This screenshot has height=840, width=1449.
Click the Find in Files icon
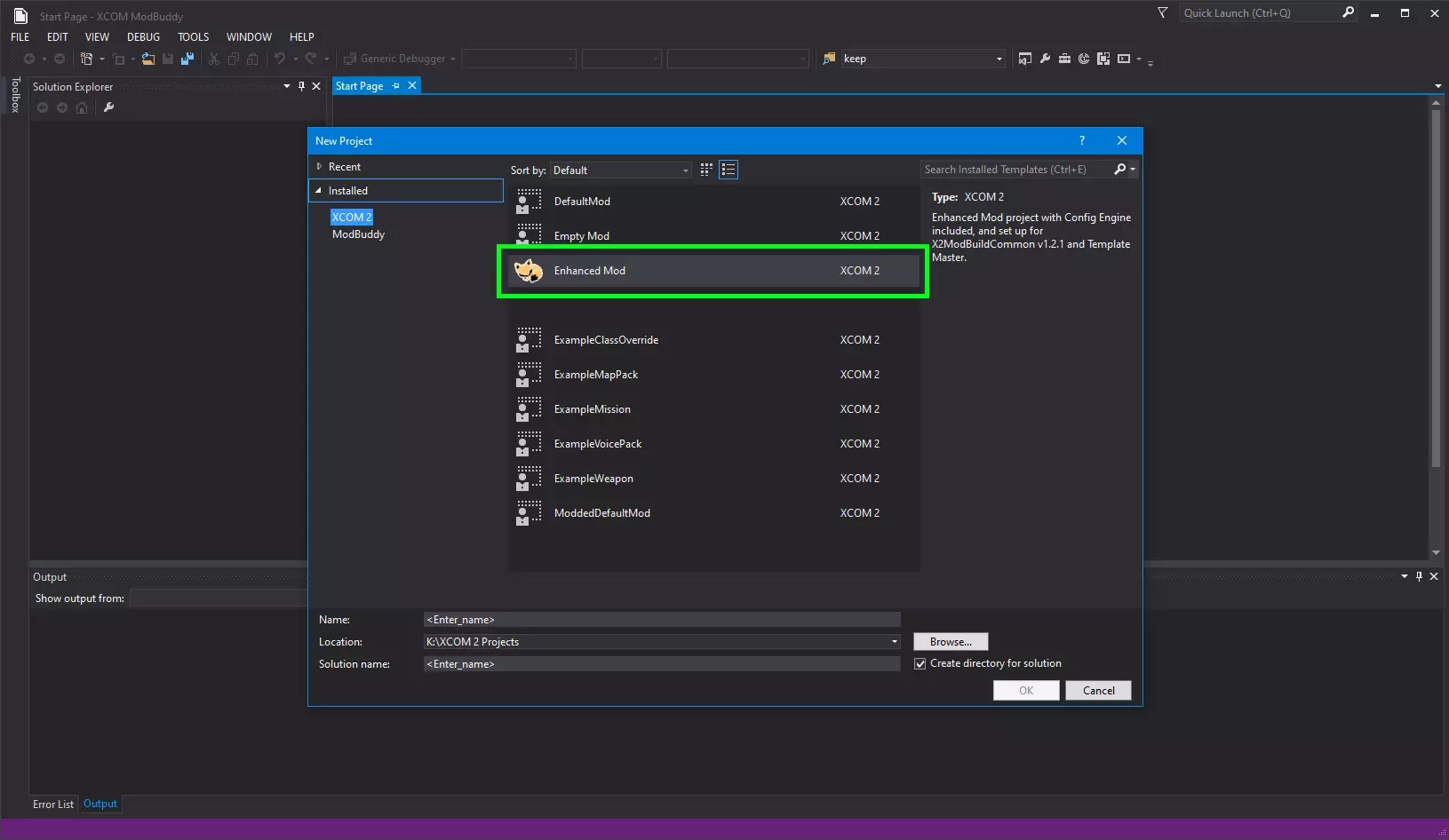click(x=829, y=59)
